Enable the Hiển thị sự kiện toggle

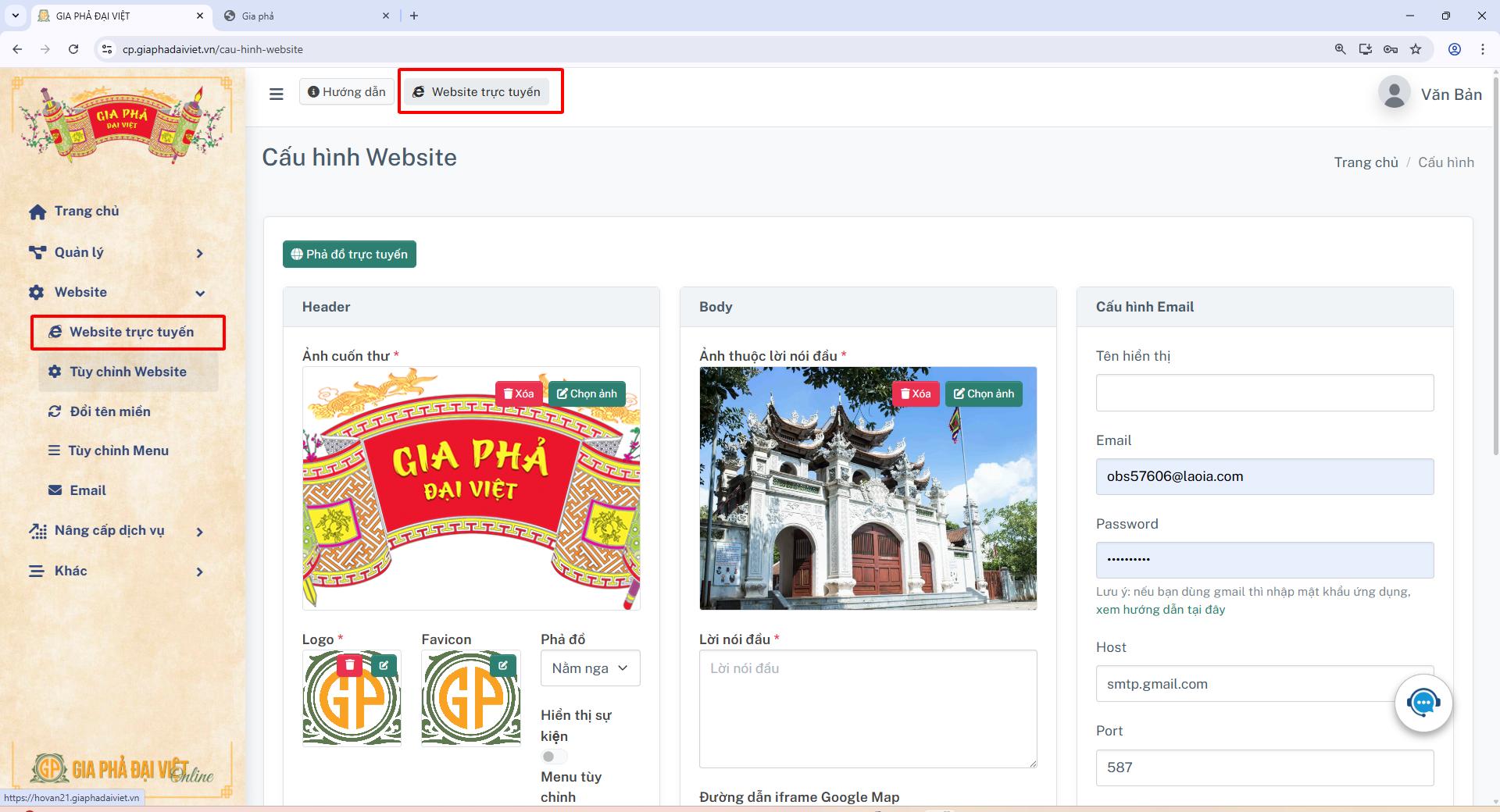click(x=554, y=756)
